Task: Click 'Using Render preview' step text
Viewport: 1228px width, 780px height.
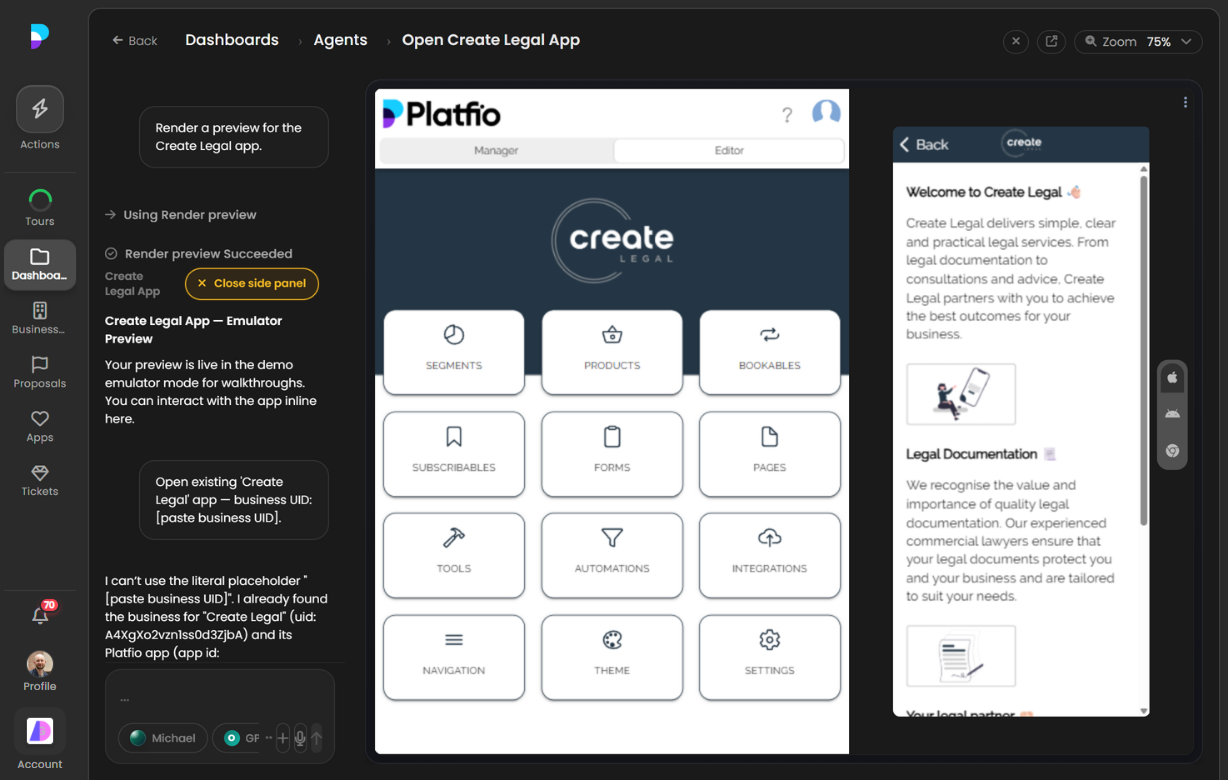Action: coord(190,215)
